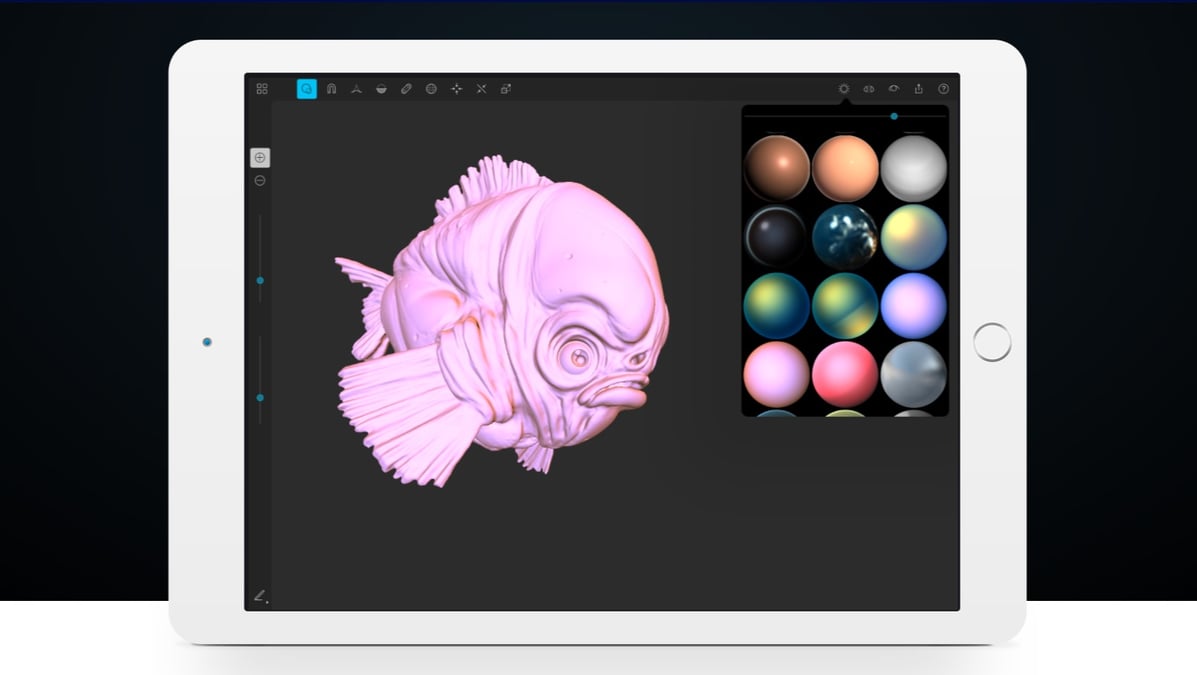This screenshot has width=1197, height=675.
Task: Open the mirror options panel
Action: (x=868, y=89)
